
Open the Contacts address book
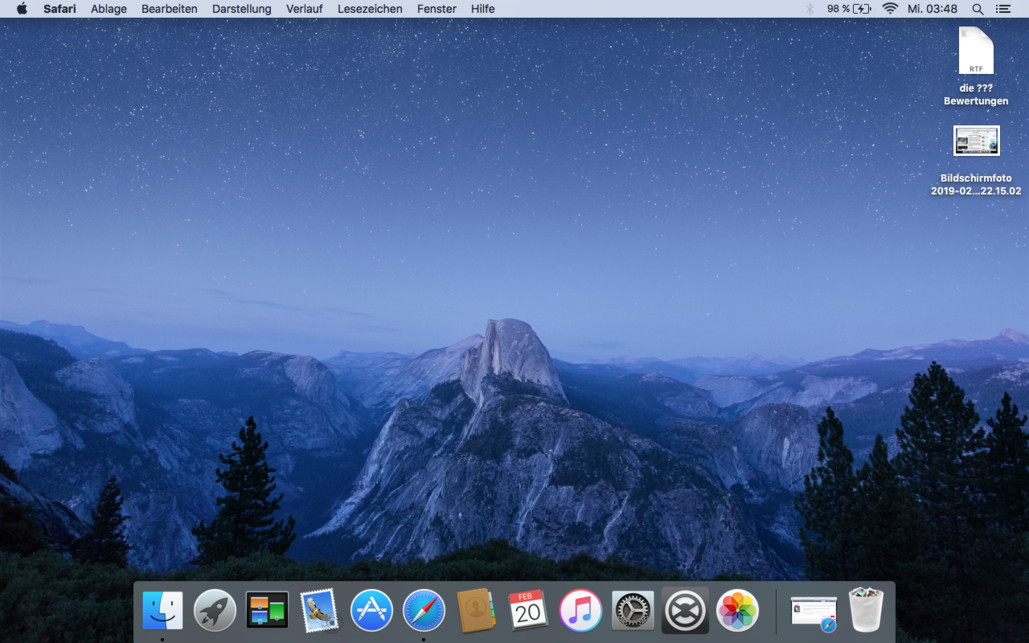click(x=476, y=610)
